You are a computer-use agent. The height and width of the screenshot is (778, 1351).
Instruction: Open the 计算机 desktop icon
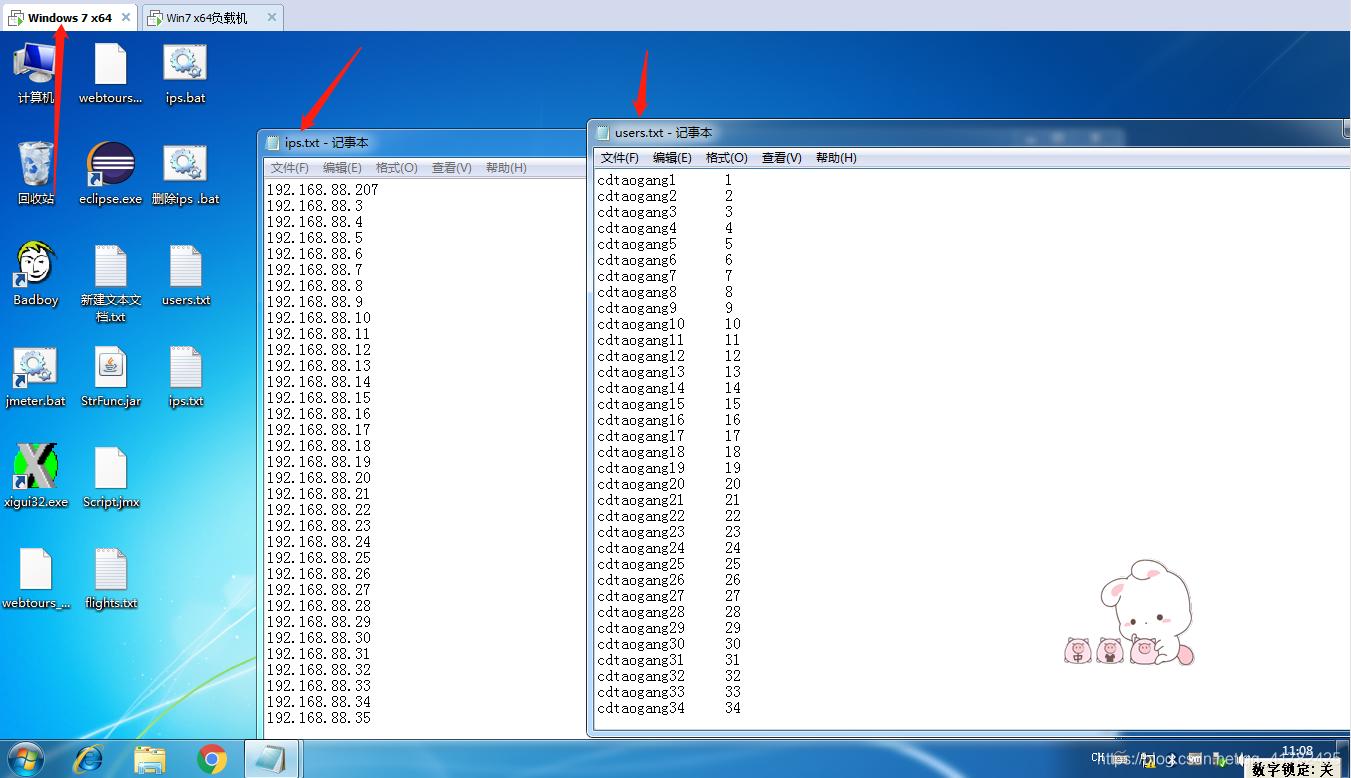point(35,74)
